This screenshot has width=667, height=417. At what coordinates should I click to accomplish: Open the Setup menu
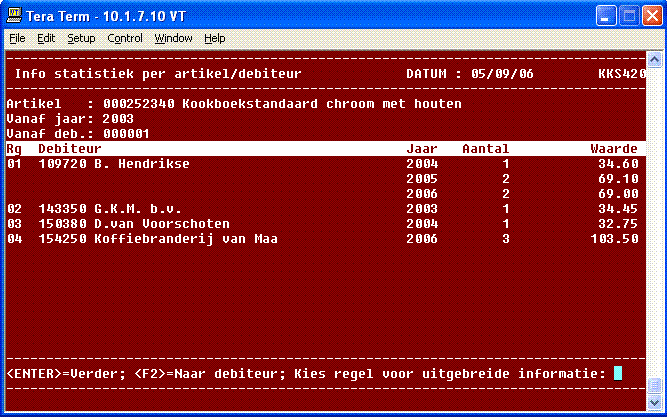(x=81, y=38)
